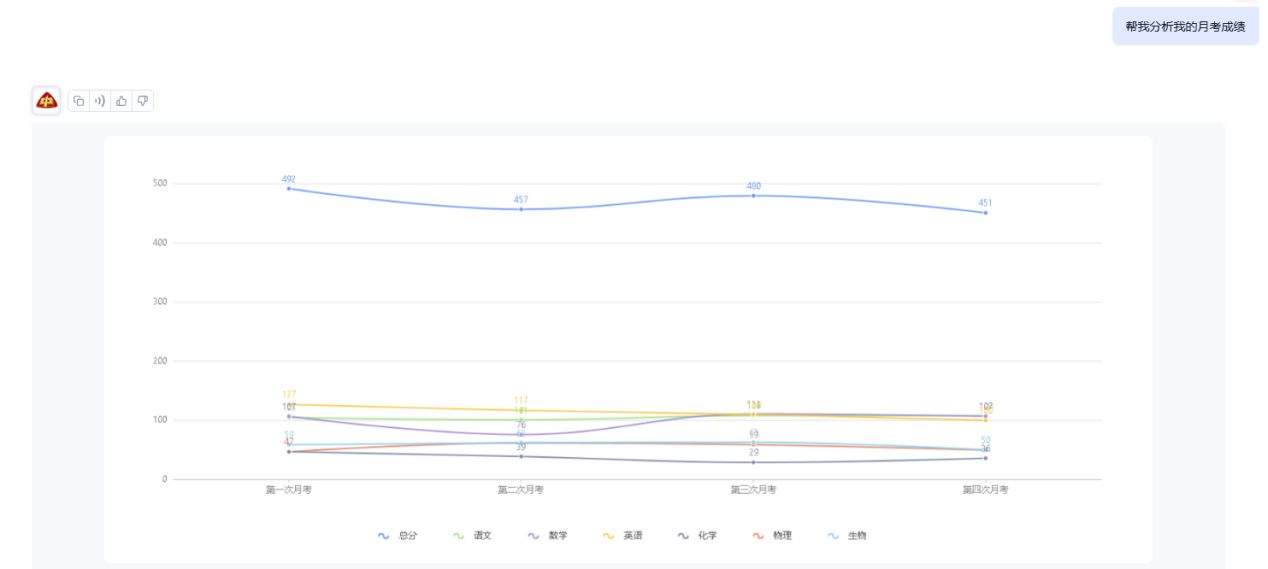Click the 492 total score data point
The height and width of the screenshot is (569, 1268).
point(289,188)
